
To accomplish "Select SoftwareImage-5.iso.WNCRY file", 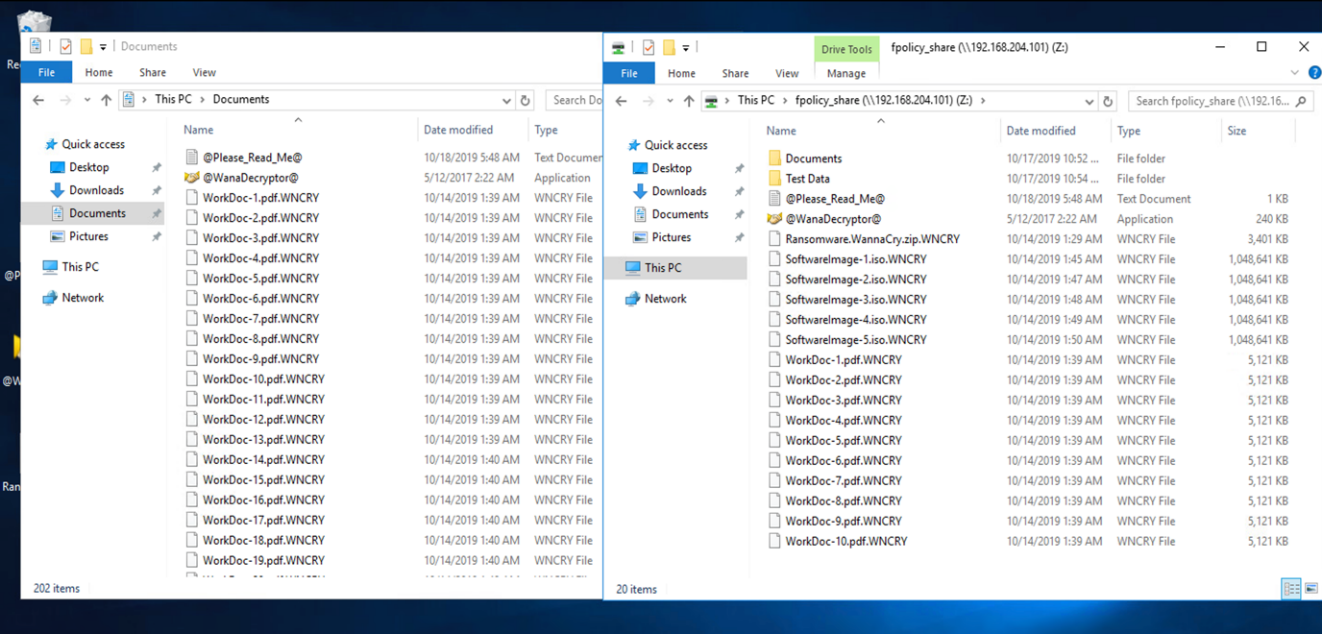I will pos(856,340).
